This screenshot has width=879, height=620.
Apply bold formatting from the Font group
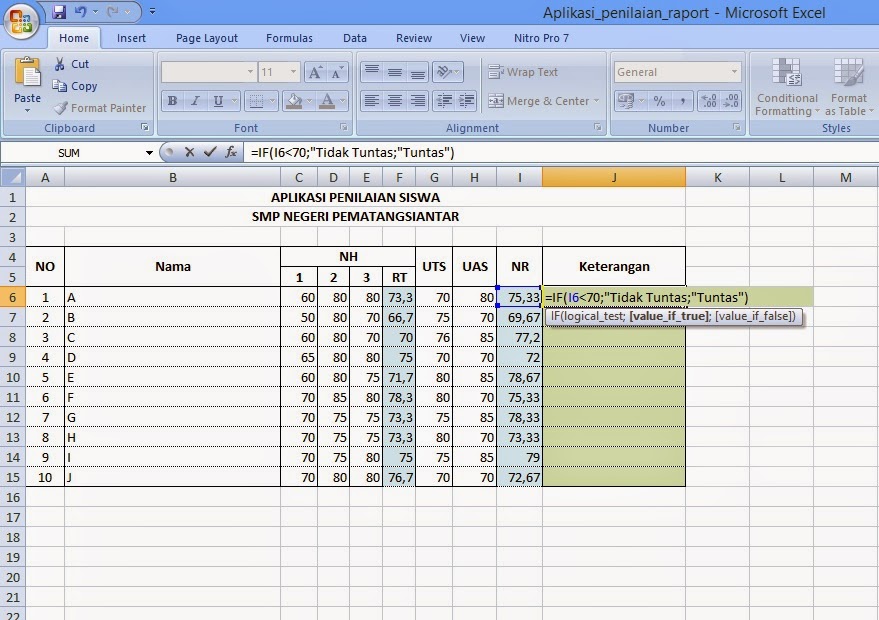pos(172,102)
